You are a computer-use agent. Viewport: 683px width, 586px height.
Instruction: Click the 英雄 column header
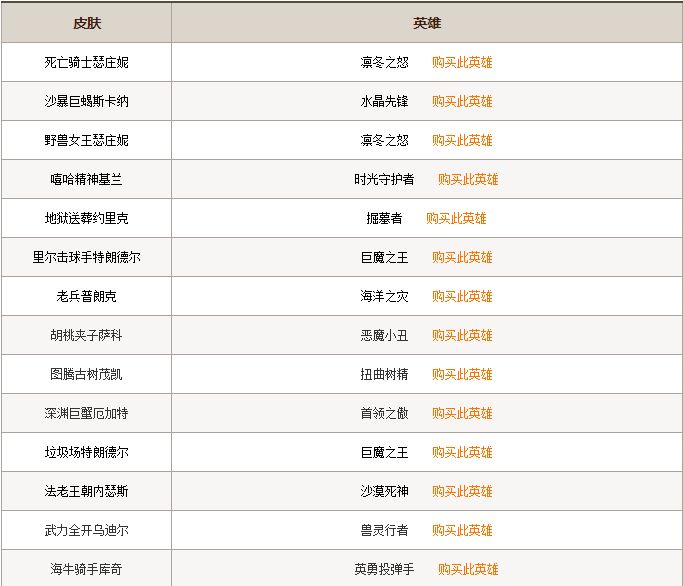[427, 23]
